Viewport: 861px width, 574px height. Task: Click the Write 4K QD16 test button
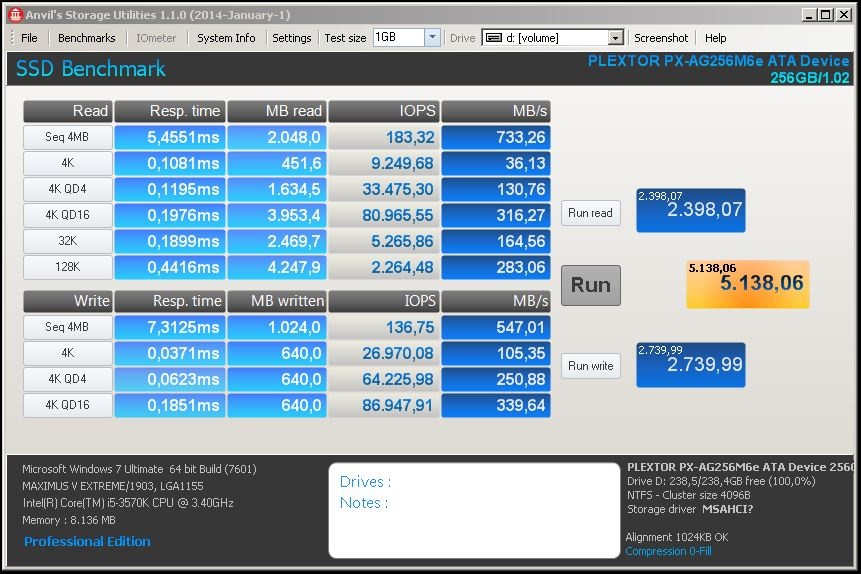pos(68,405)
